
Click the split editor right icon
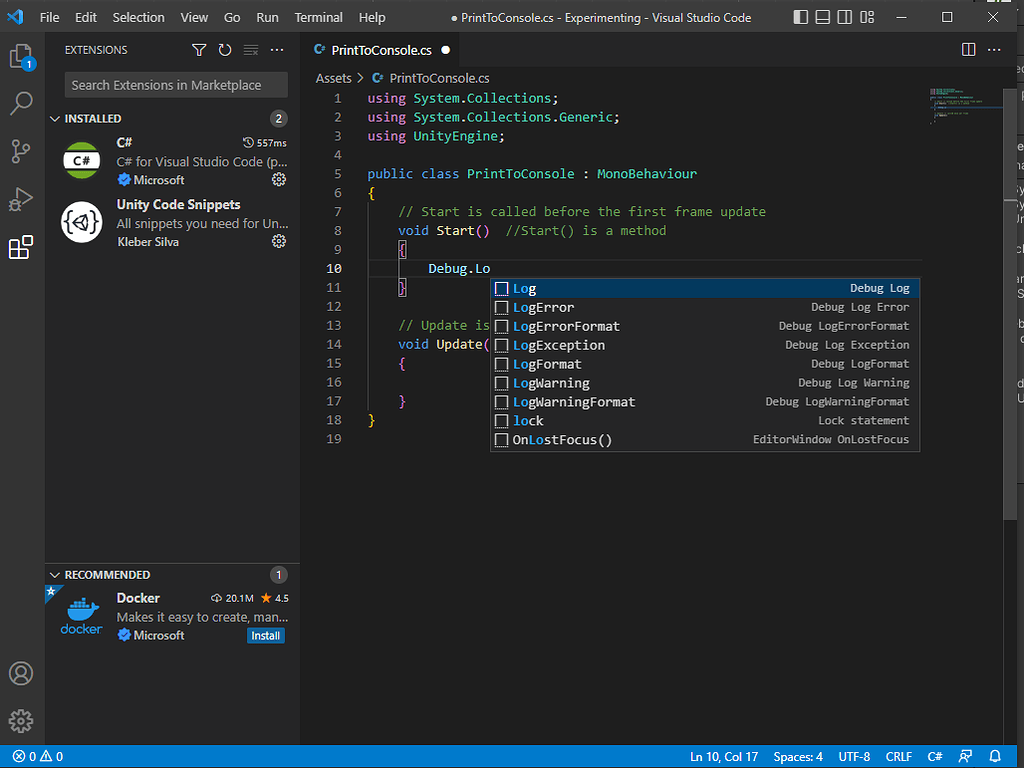click(968, 50)
